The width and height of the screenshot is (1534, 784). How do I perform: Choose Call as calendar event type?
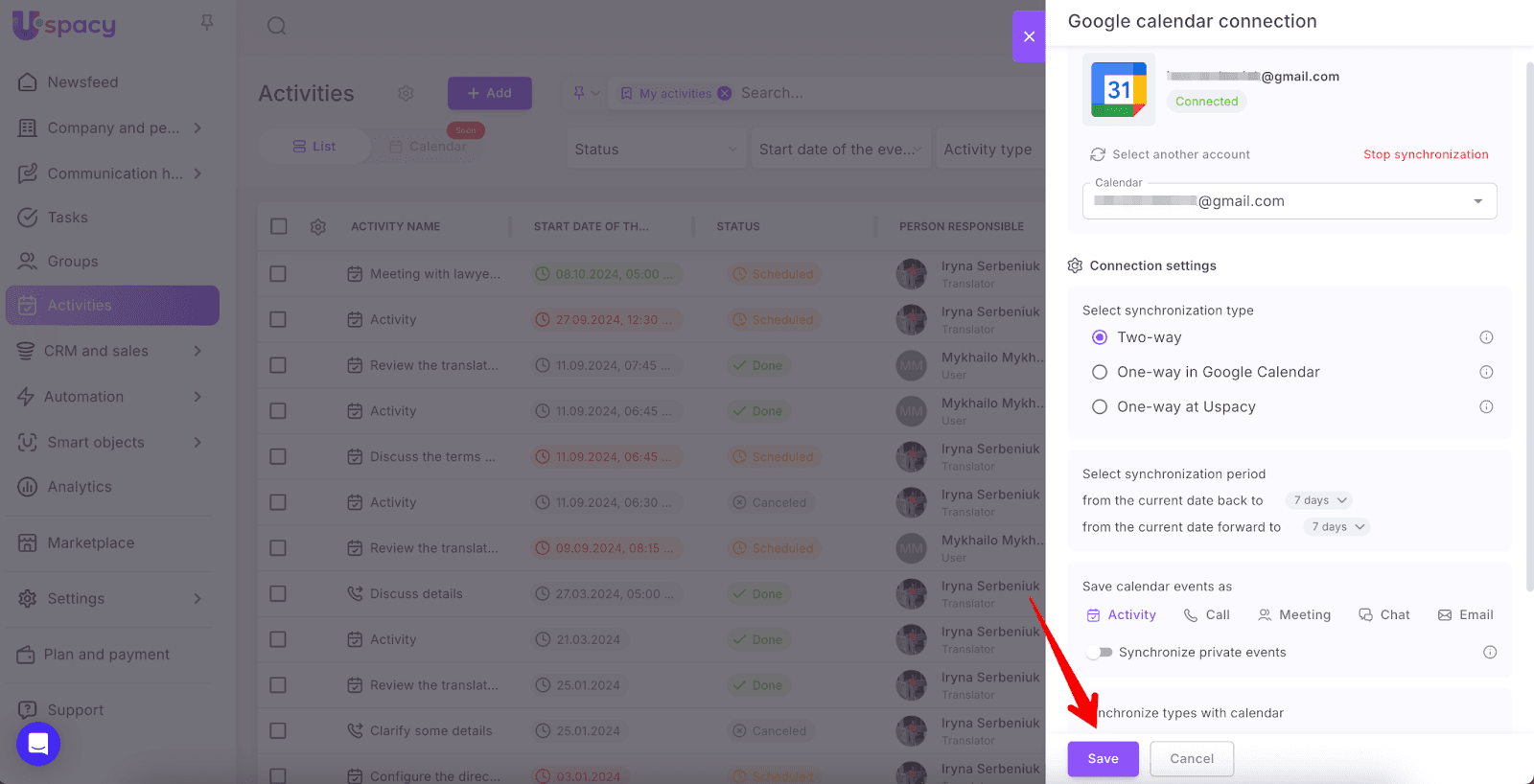[1206, 615]
